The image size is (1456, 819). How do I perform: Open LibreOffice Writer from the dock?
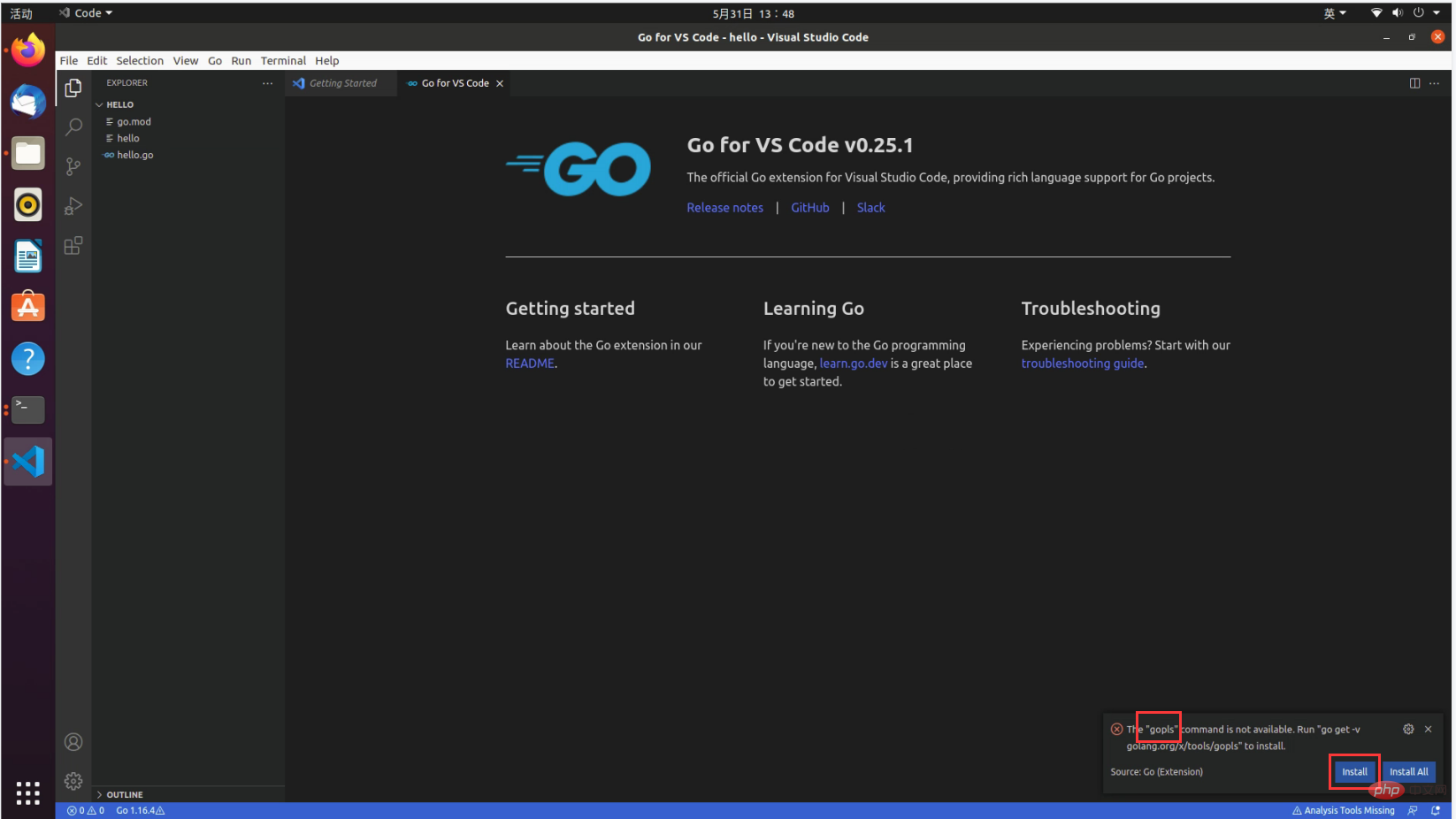(28, 256)
